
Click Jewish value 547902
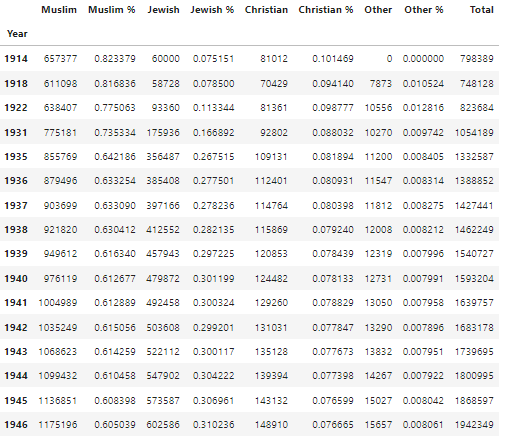(163, 376)
